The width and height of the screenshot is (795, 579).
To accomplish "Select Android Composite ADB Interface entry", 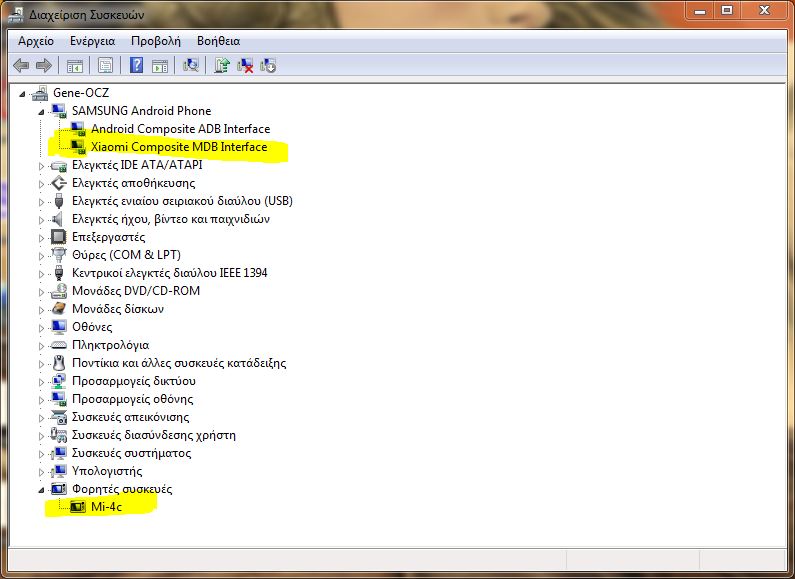I will [180, 129].
